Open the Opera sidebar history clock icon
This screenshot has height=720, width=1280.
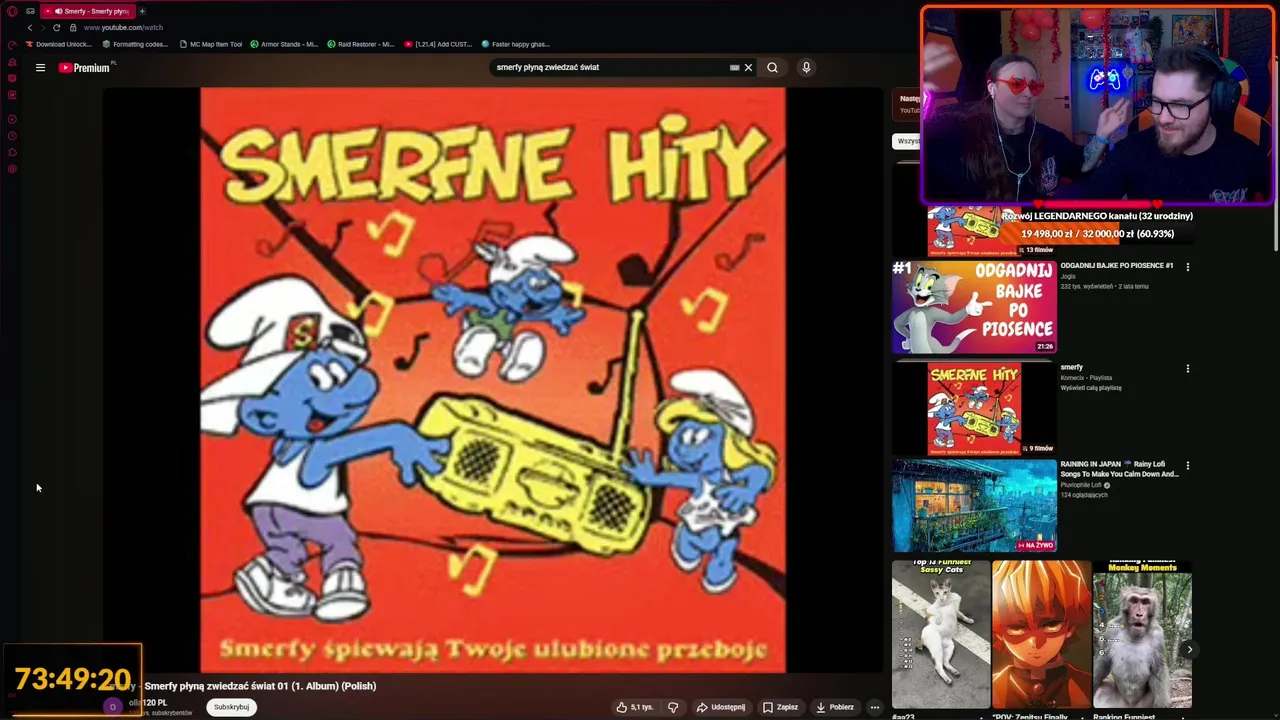coord(12,135)
